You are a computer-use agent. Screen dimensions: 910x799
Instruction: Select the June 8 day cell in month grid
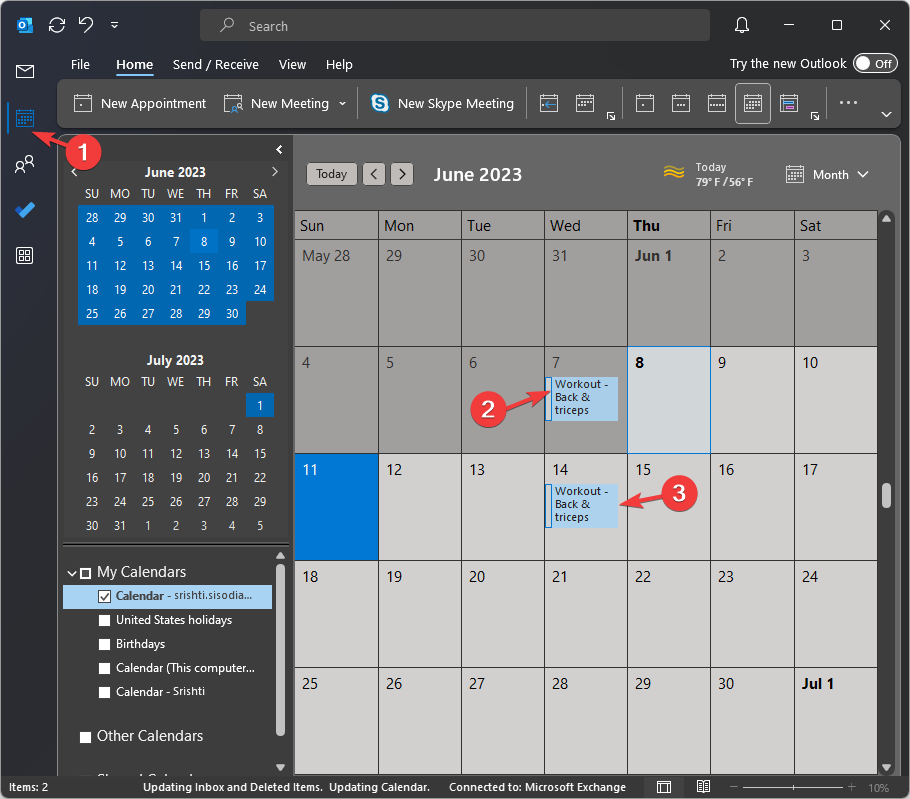coord(669,400)
